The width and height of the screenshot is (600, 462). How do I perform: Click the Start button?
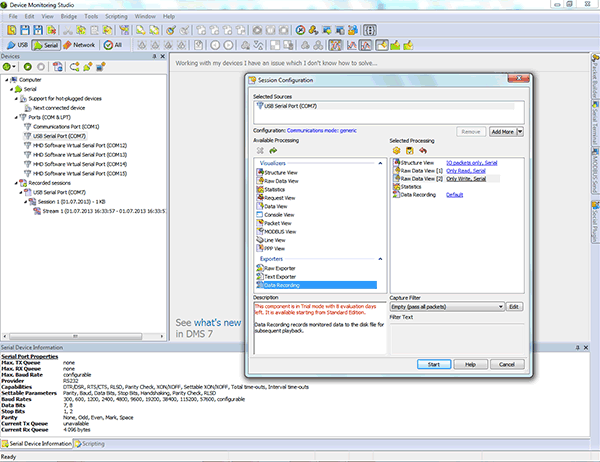coord(434,364)
